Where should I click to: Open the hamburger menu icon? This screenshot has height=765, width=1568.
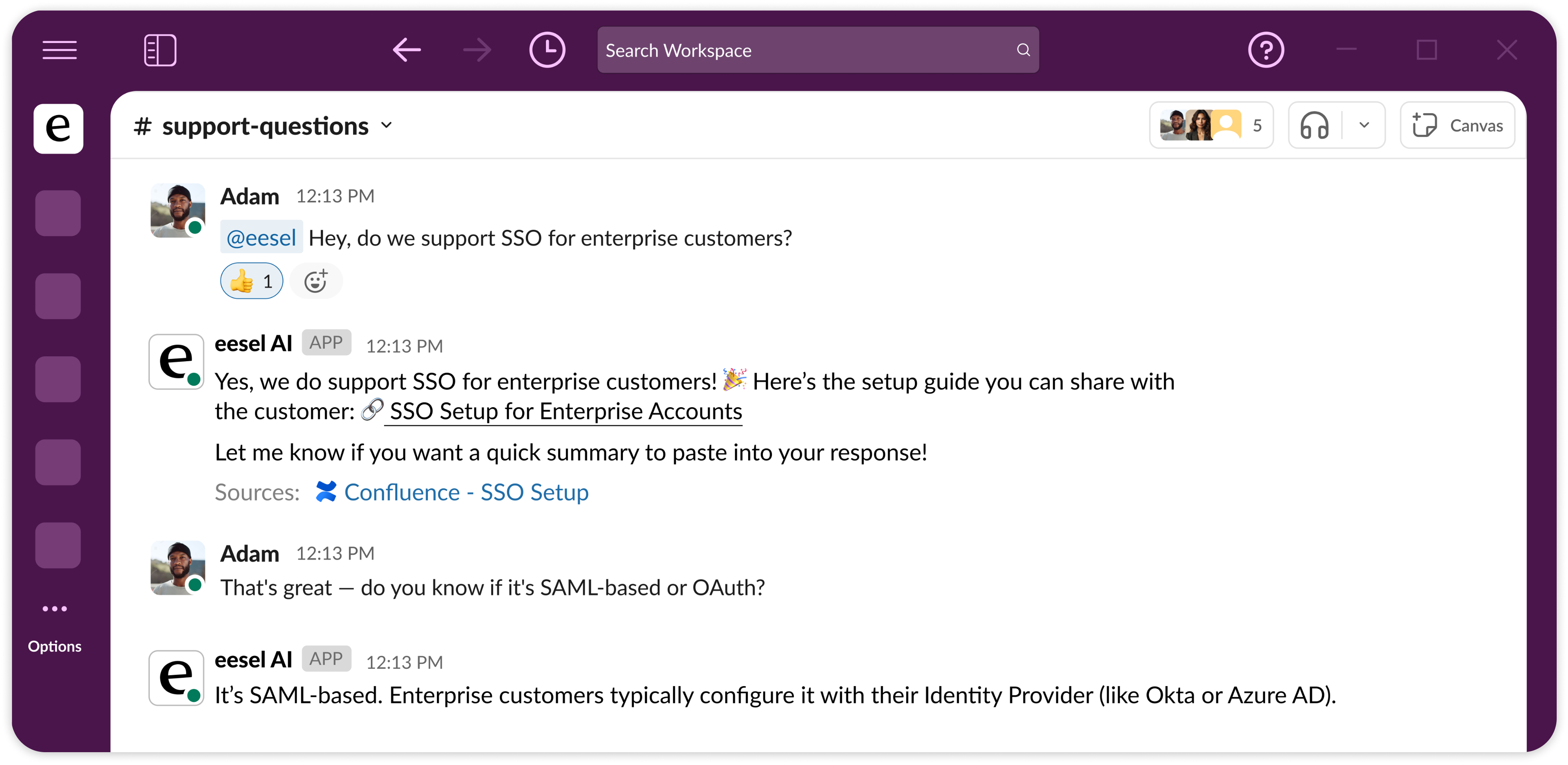(60, 50)
